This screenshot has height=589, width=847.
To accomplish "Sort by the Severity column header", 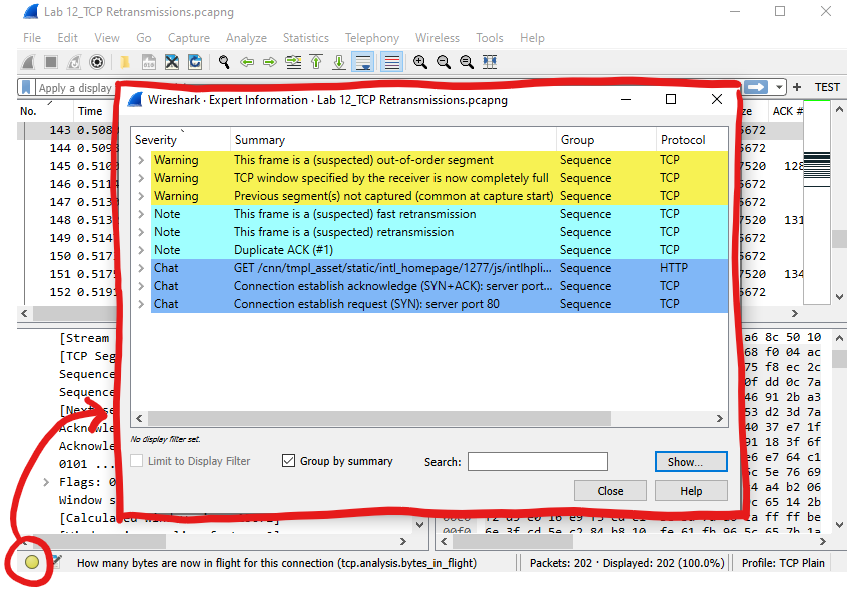I will coord(180,140).
